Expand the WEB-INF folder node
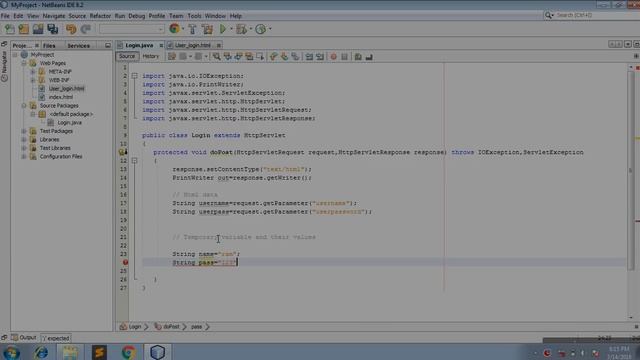 [x=33, y=80]
